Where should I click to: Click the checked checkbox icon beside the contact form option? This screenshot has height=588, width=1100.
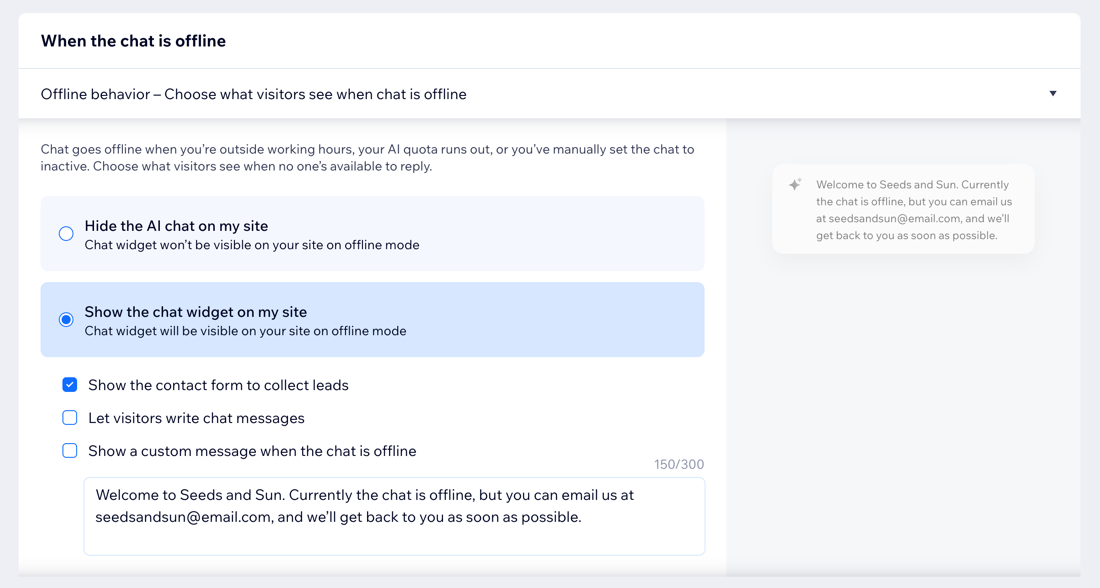point(70,384)
